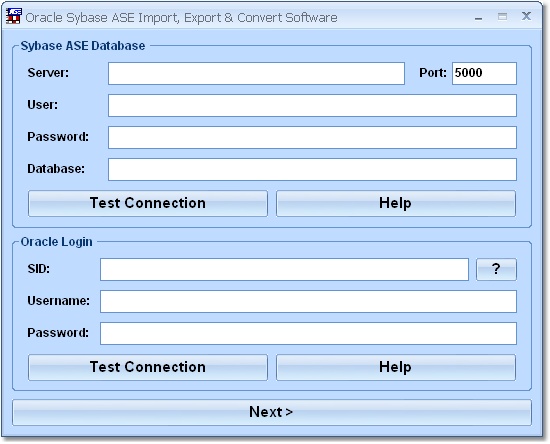The width and height of the screenshot is (550, 444).
Task: Click the 'Oracle Login' group title
Action: 56,242
